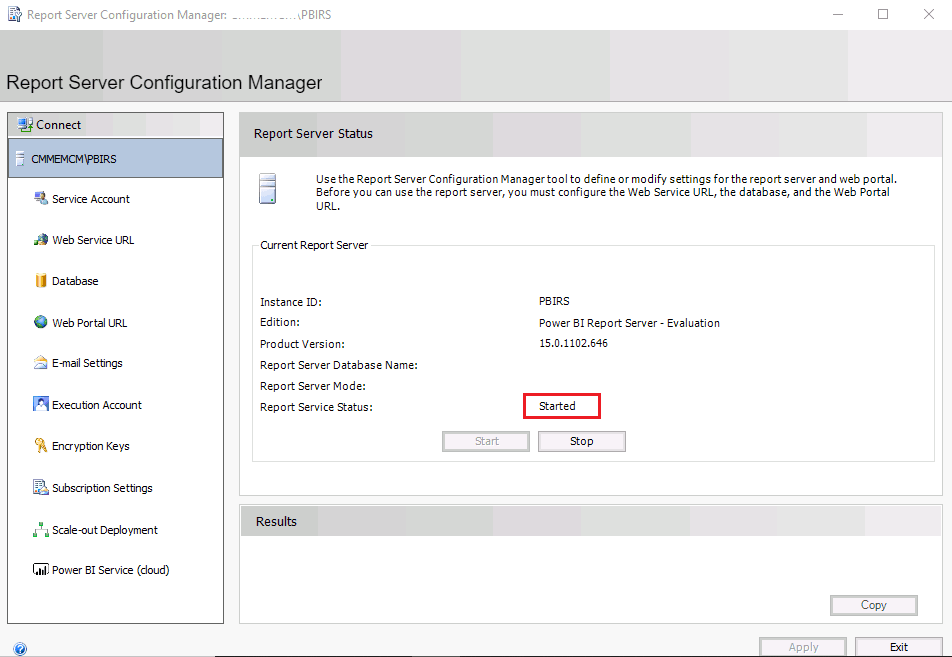Click the Report Service Status label
This screenshot has height=657, width=952.
coord(316,407)
